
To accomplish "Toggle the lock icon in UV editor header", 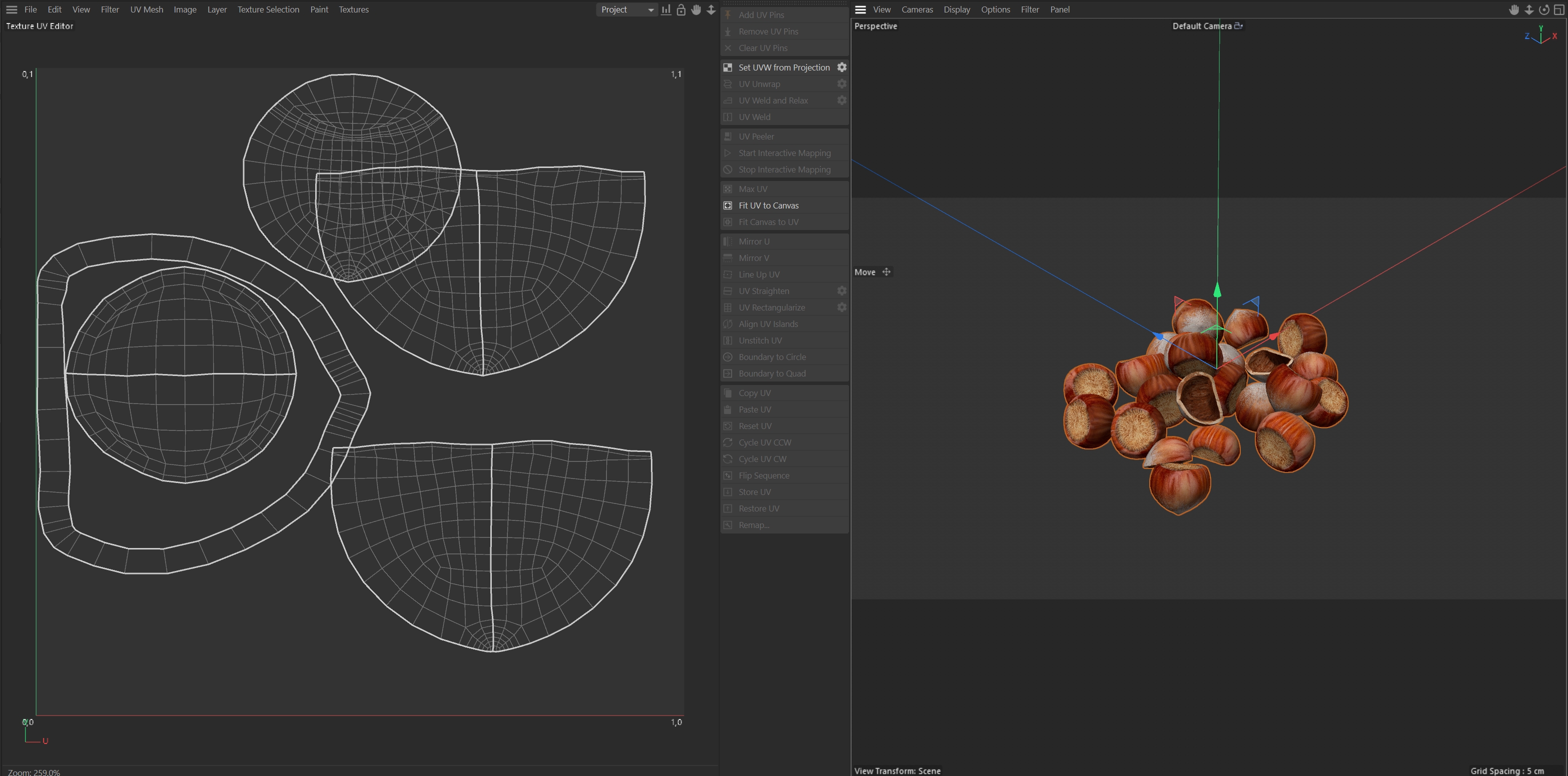I will [x=681, y=9].
